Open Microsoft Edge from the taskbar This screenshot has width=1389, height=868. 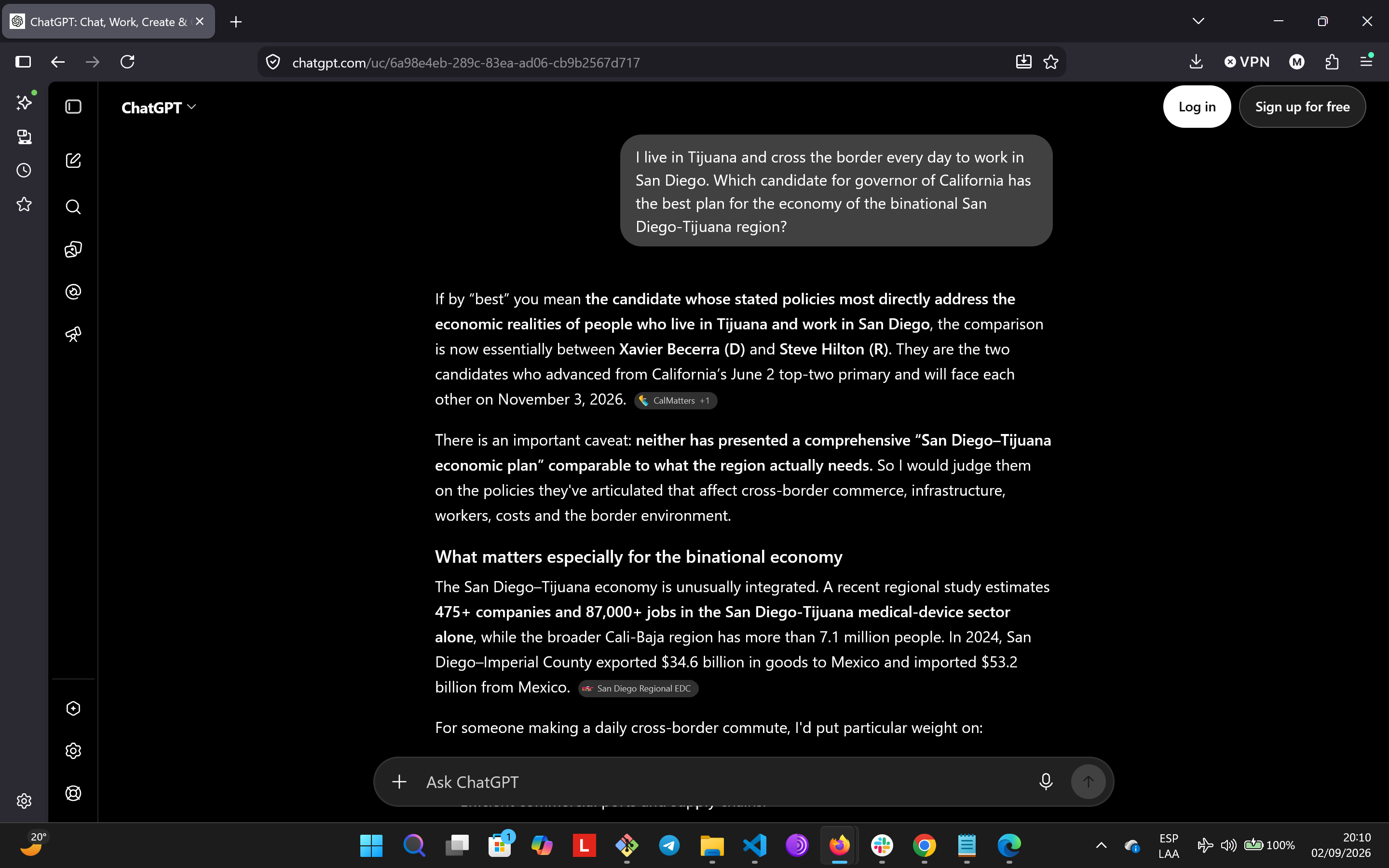click(1009, 846)
